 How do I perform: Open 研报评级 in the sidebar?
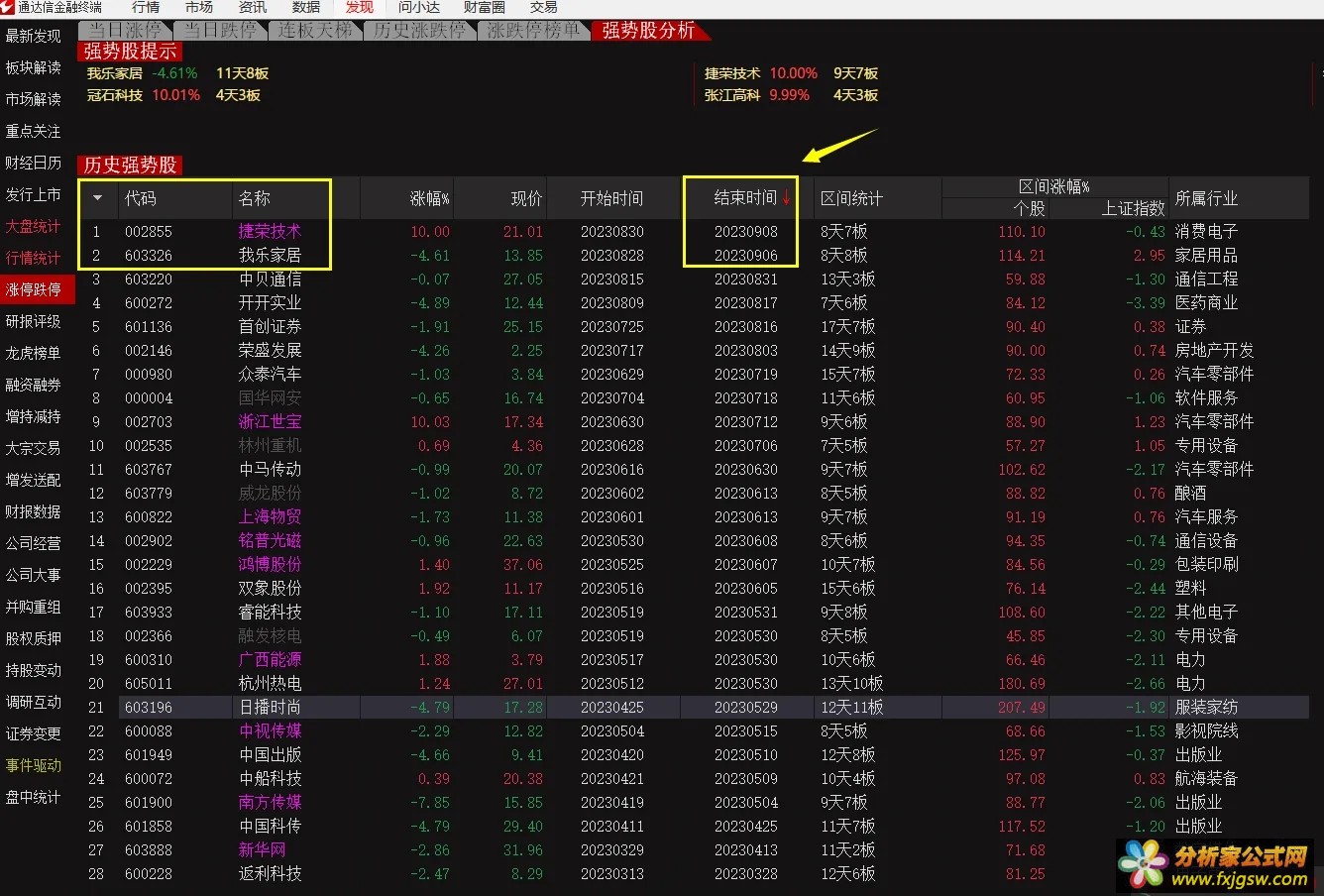pos(33,321)
